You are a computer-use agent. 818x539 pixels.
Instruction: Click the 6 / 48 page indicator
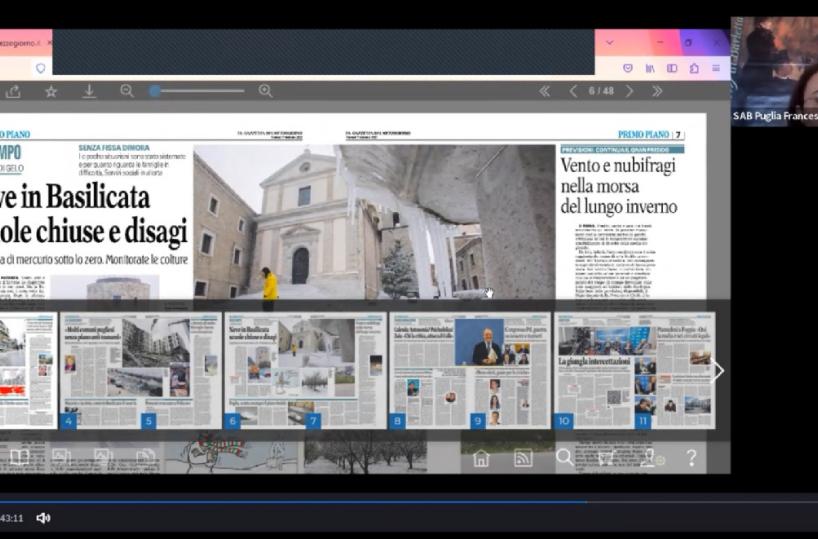pos(601,91)
